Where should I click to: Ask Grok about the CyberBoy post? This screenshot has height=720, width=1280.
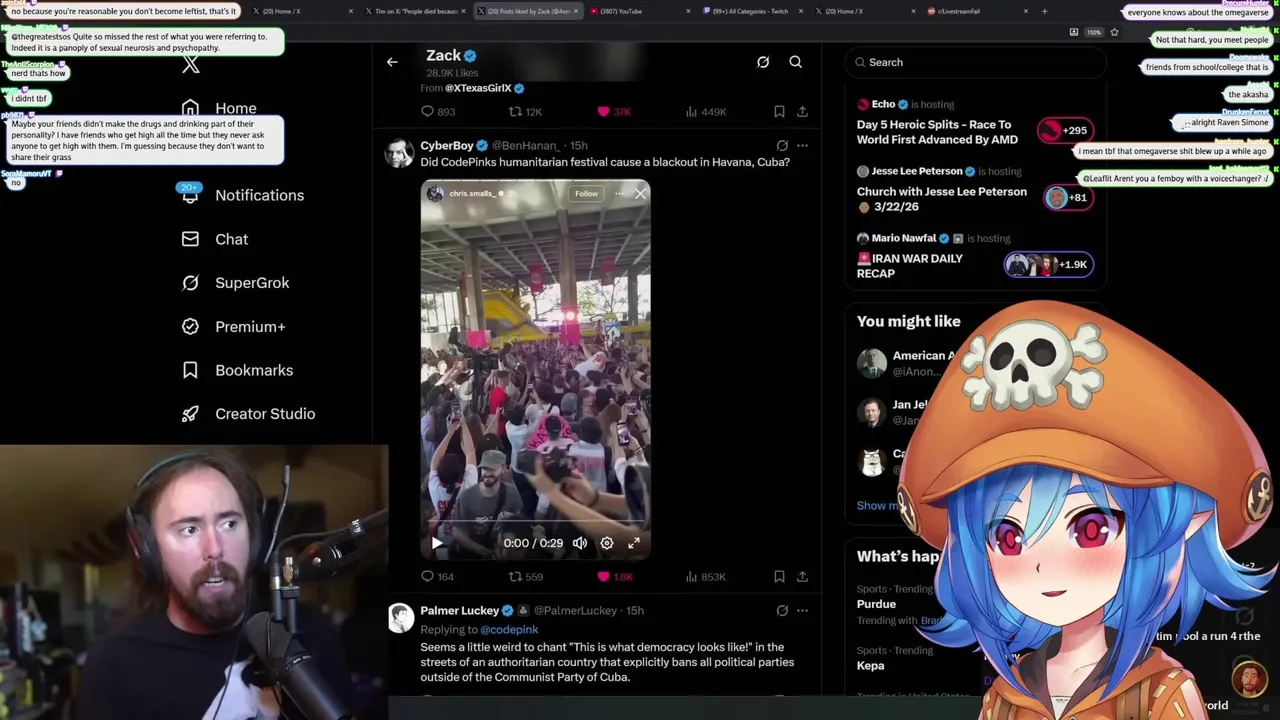(782, 146)
